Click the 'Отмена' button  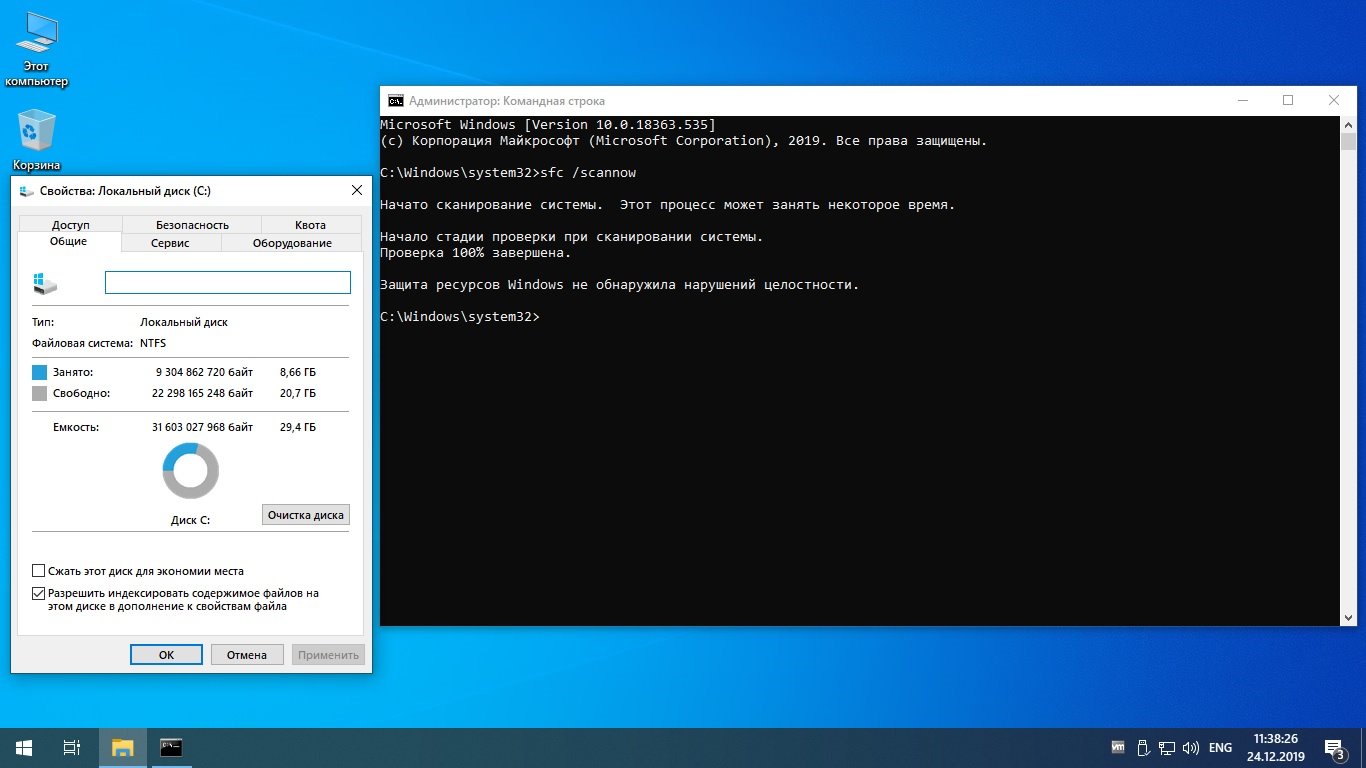pos(247,655)
